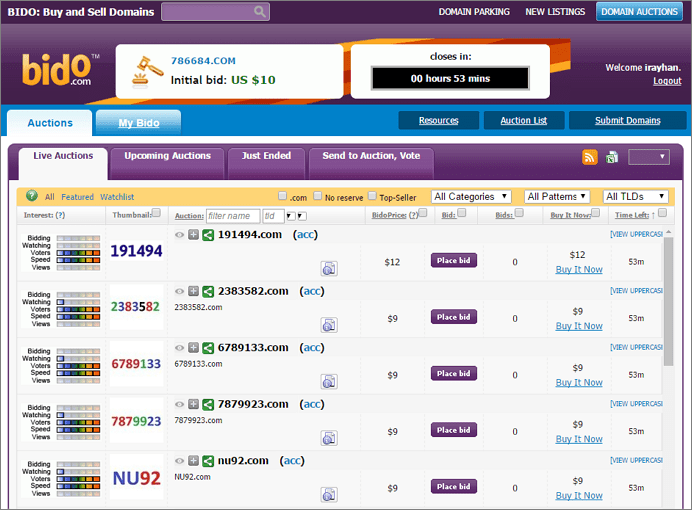Click the disk icon in 191494.com row
The height and width of the screenshot is (510, 692).
pos(329,268)
